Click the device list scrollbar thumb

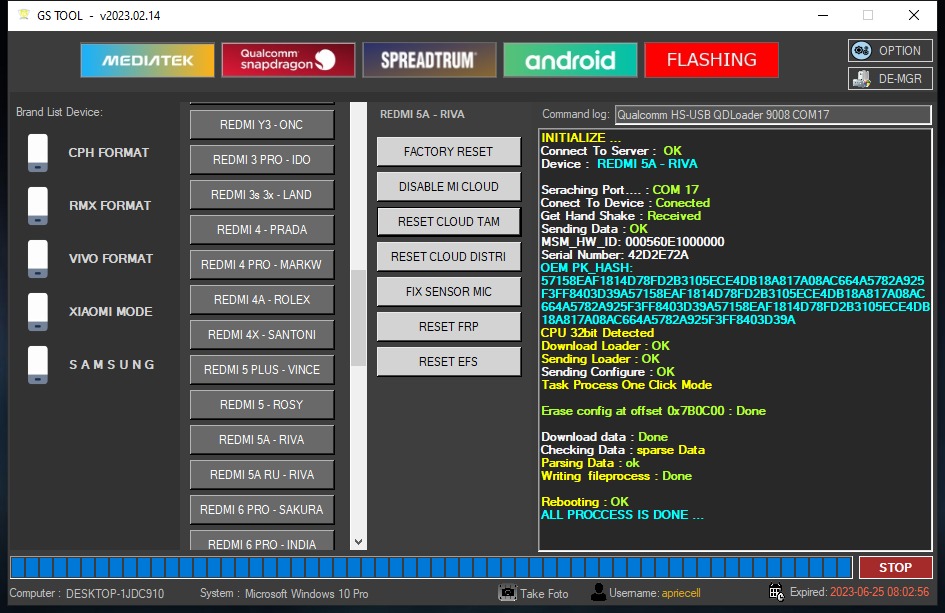coord(358,318)
